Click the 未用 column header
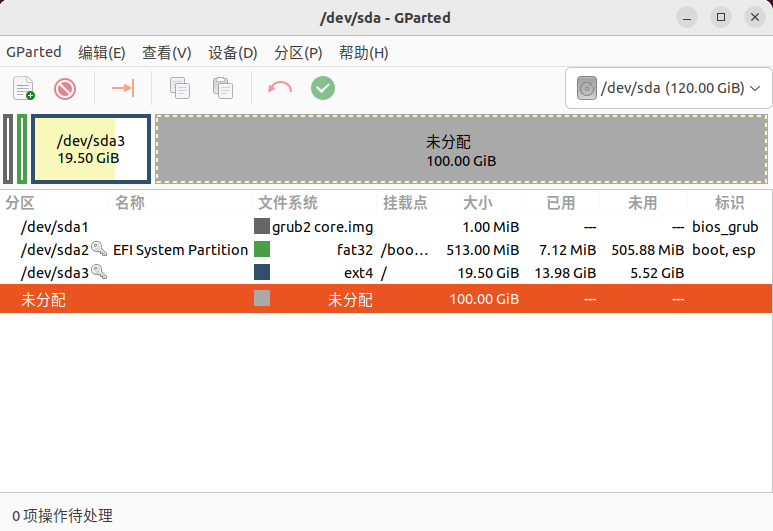 pos(642,203)
